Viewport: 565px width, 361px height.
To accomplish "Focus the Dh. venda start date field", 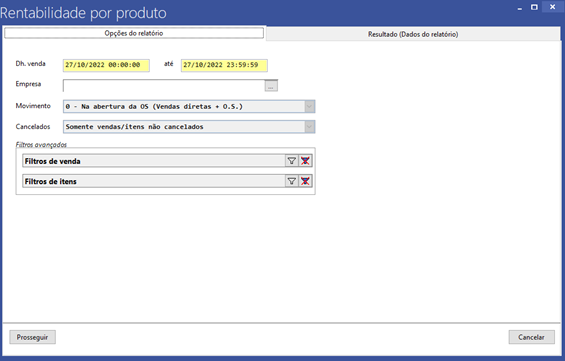I will coord(106,65).
